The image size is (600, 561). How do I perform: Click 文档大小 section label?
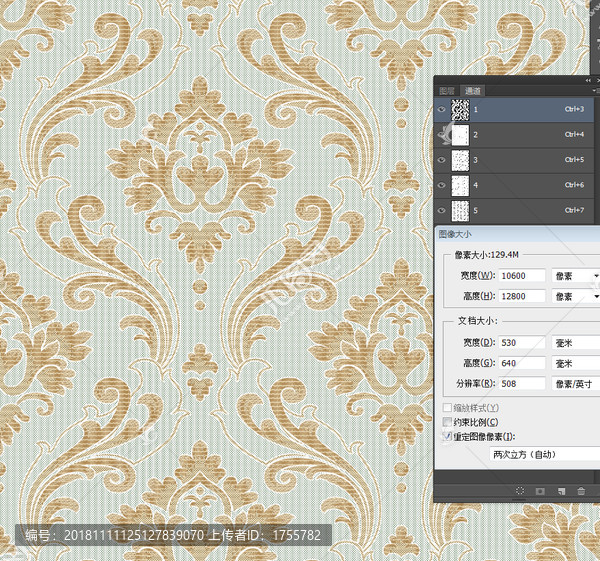point(478,321)
